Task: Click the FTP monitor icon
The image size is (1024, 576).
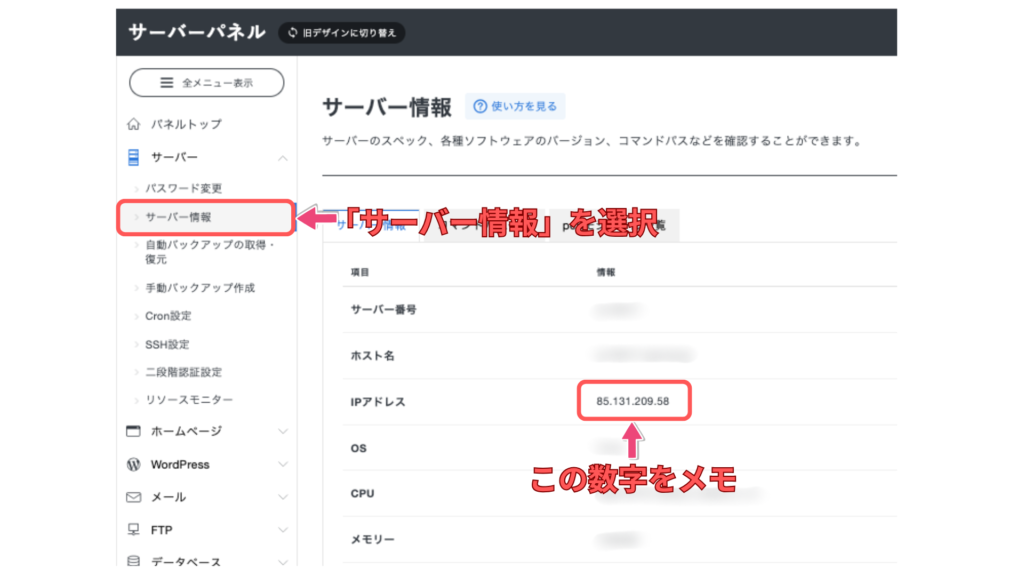Action: click(x=133, y=530)
